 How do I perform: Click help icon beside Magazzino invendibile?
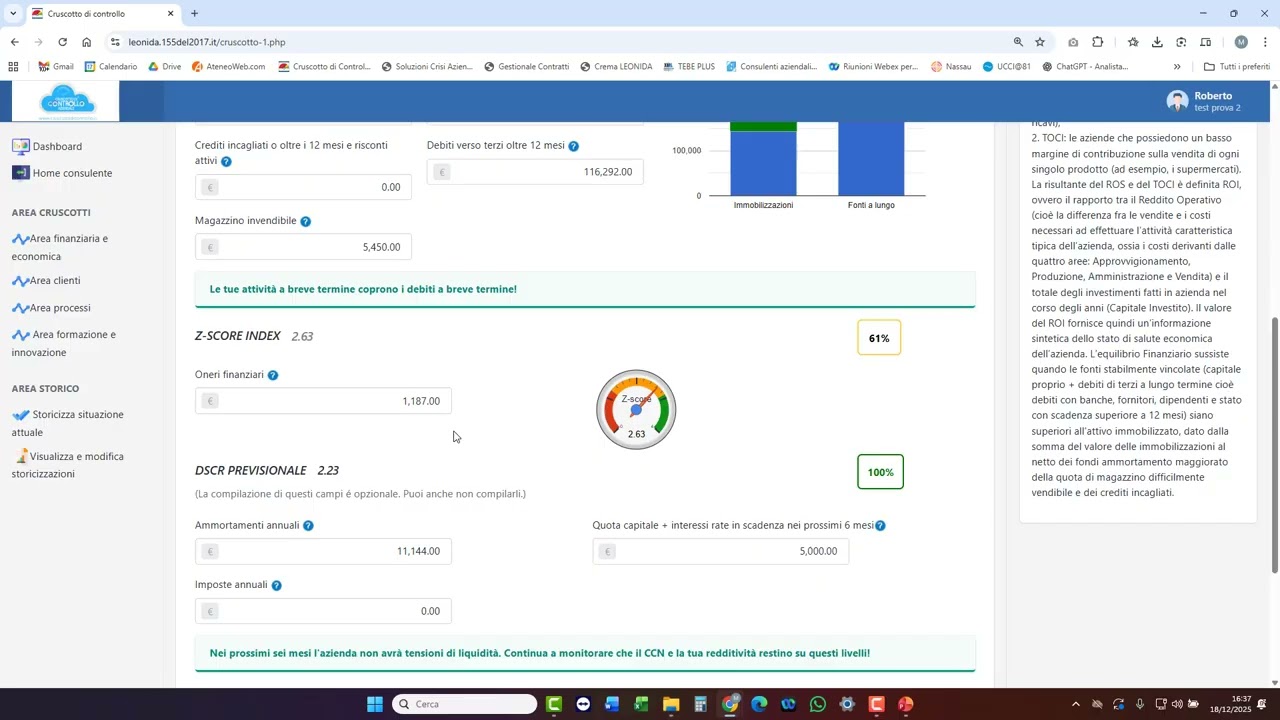(x=306, y=222)
